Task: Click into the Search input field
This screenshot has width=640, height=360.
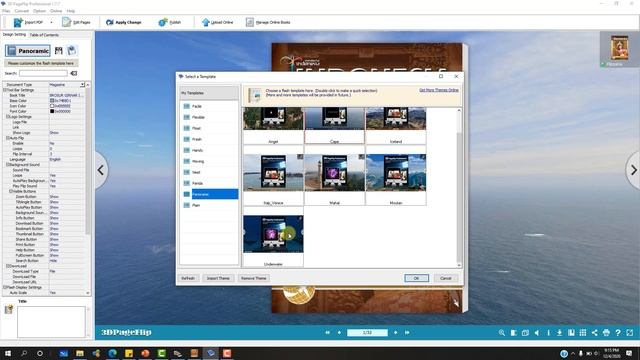Action: (43, 73)
